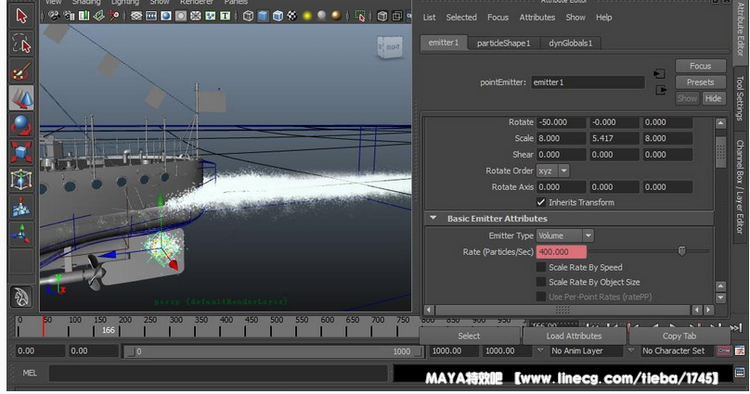Enable Use All Lights yellow sphere
This screenshot has width=750, height=394.
(307, 16)
